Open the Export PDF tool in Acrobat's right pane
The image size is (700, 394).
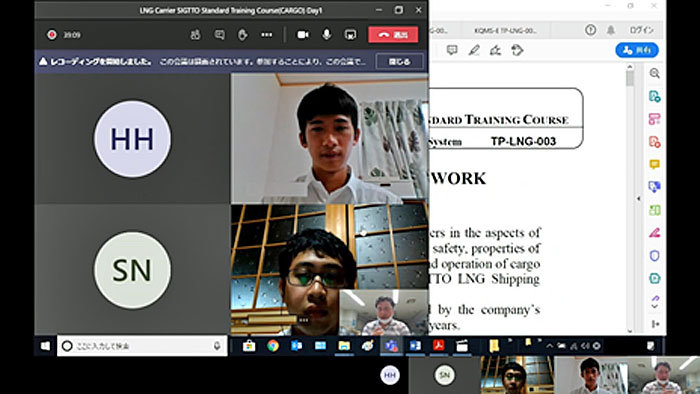click(654, 96)
